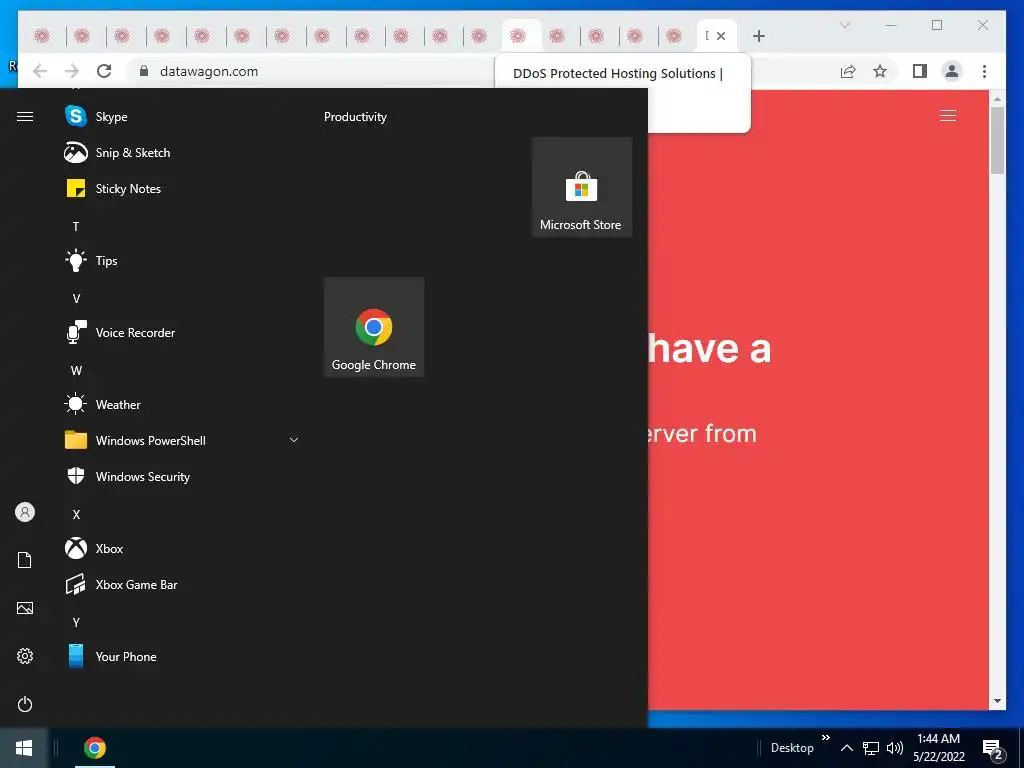Open a new tab in Chrome
The width and height of the screenshot is (1024, 768).
[758, 36]
